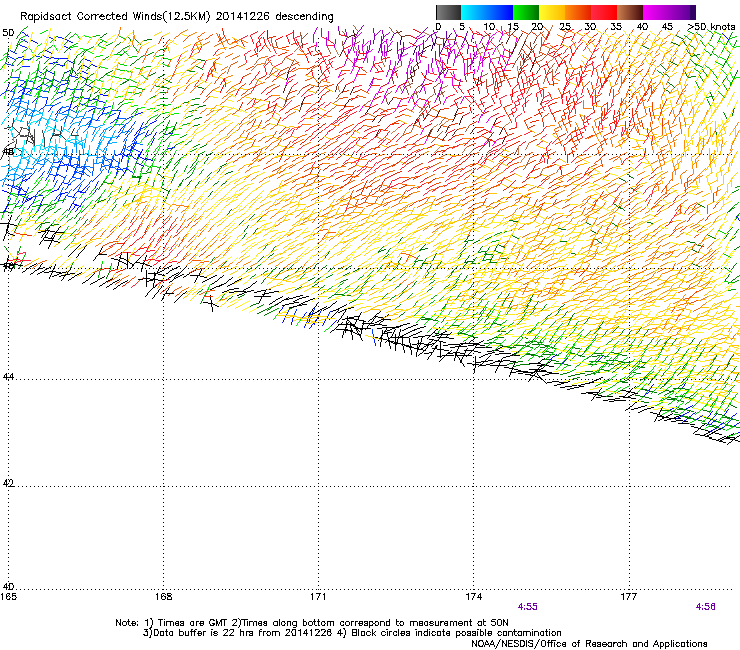Click the red 30-35 knots legend swatch
The width and height of the screenshot is (740, 650).
pyautogui.click(x=604, y=12)
